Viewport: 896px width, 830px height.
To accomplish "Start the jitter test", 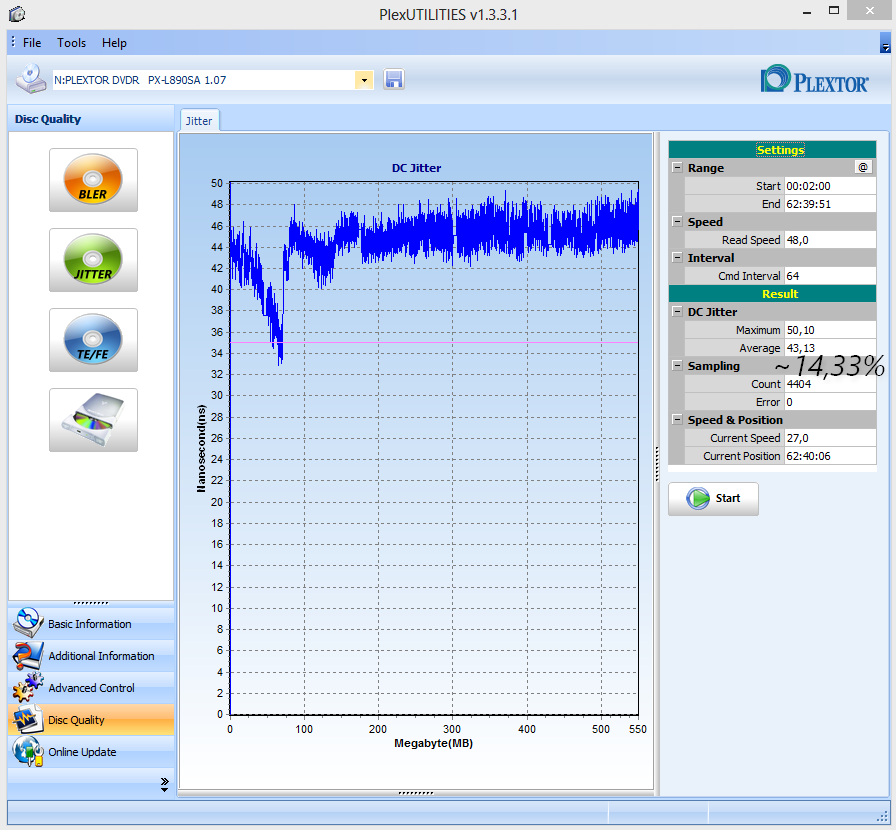I will pyautogui.click(x=713, y=498).
